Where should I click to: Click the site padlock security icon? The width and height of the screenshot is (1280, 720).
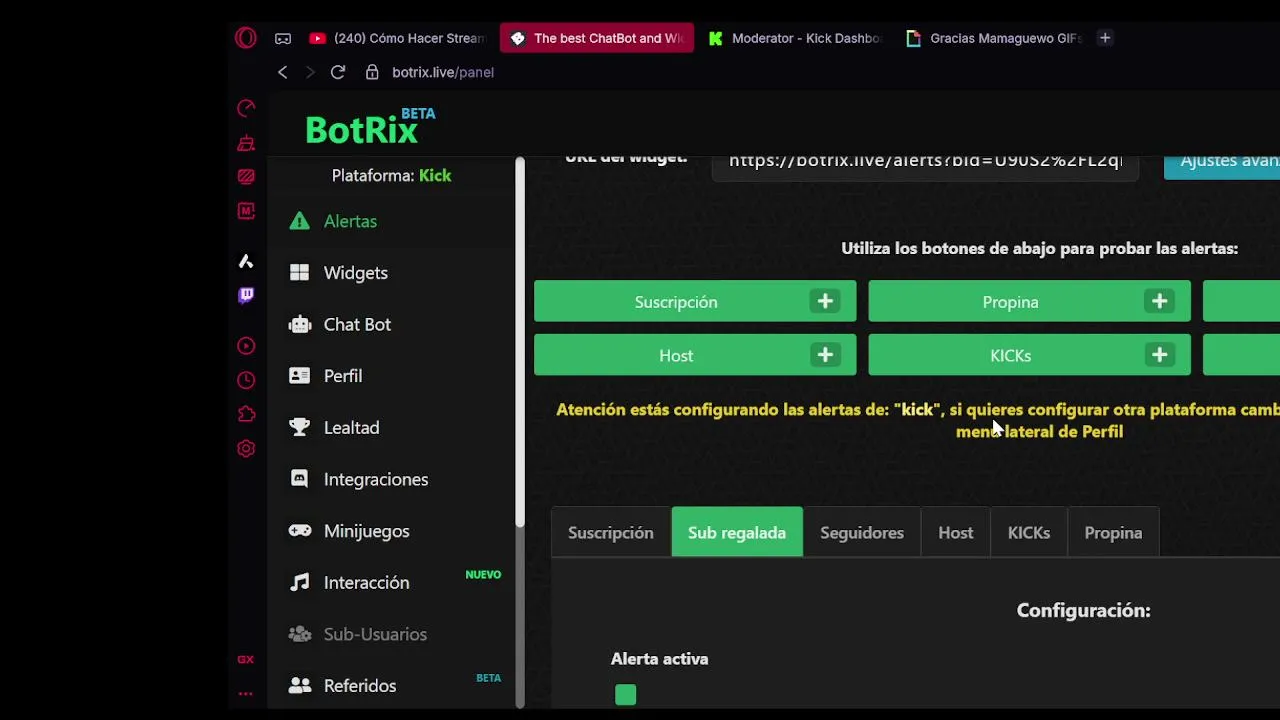coord(372,72)
